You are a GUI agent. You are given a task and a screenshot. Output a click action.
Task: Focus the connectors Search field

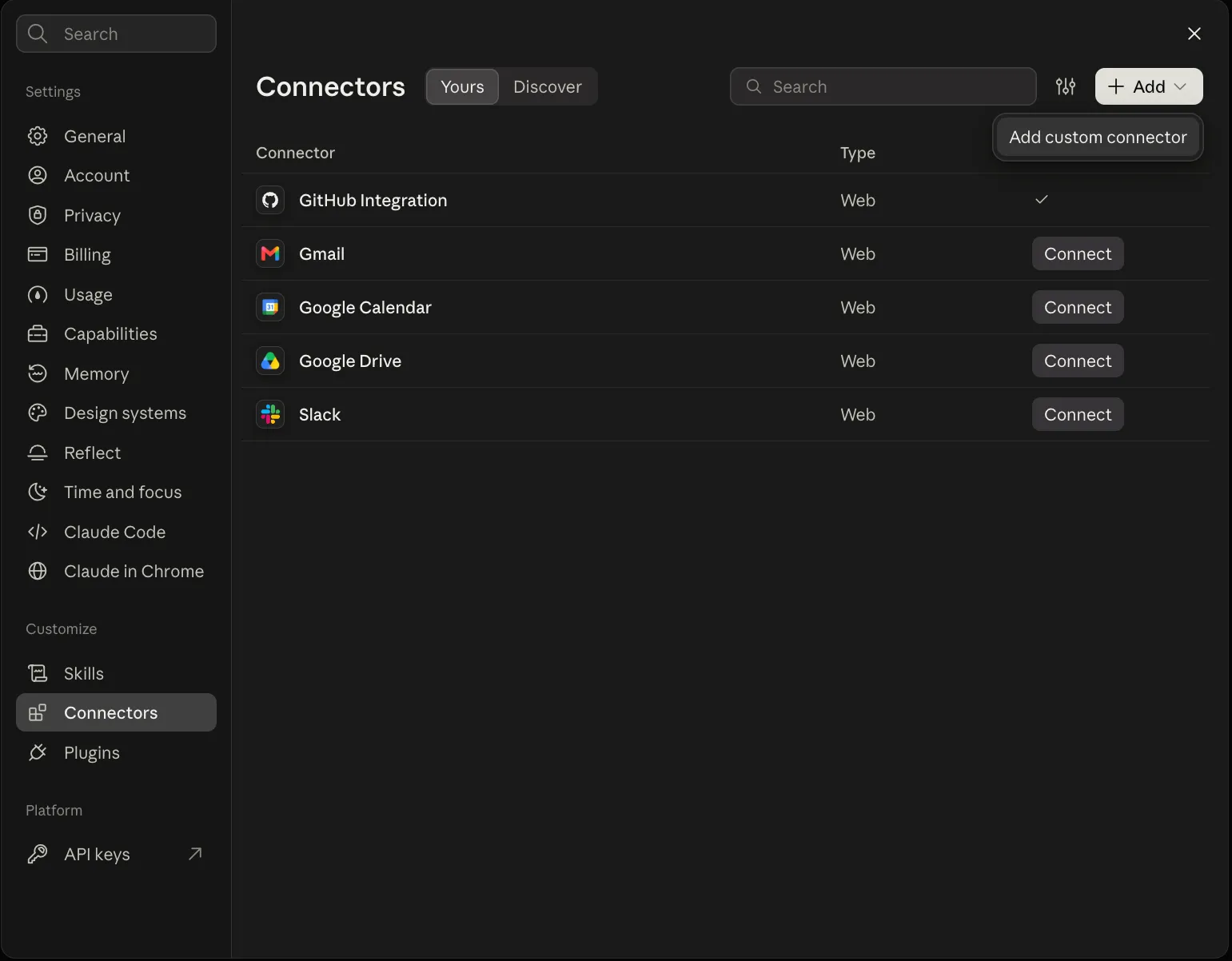click(x=883, y=86)
